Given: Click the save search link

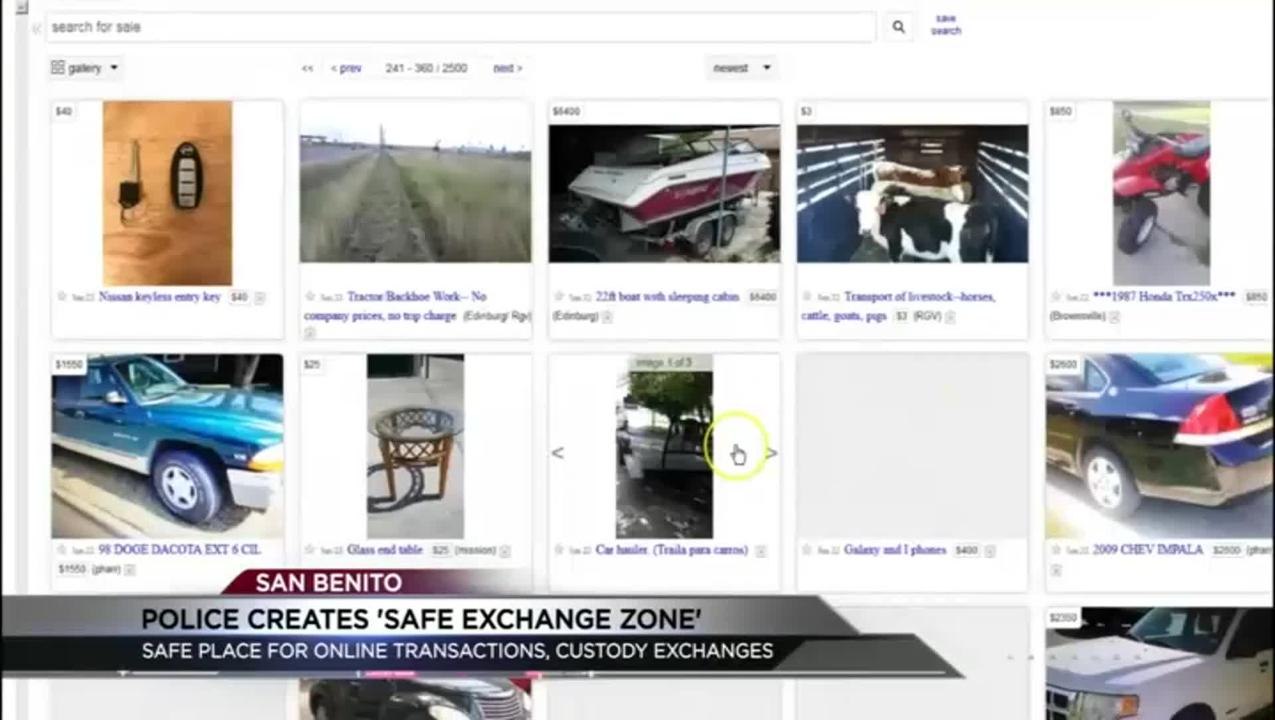Looking at the screenshot, I should click(946, 25).
